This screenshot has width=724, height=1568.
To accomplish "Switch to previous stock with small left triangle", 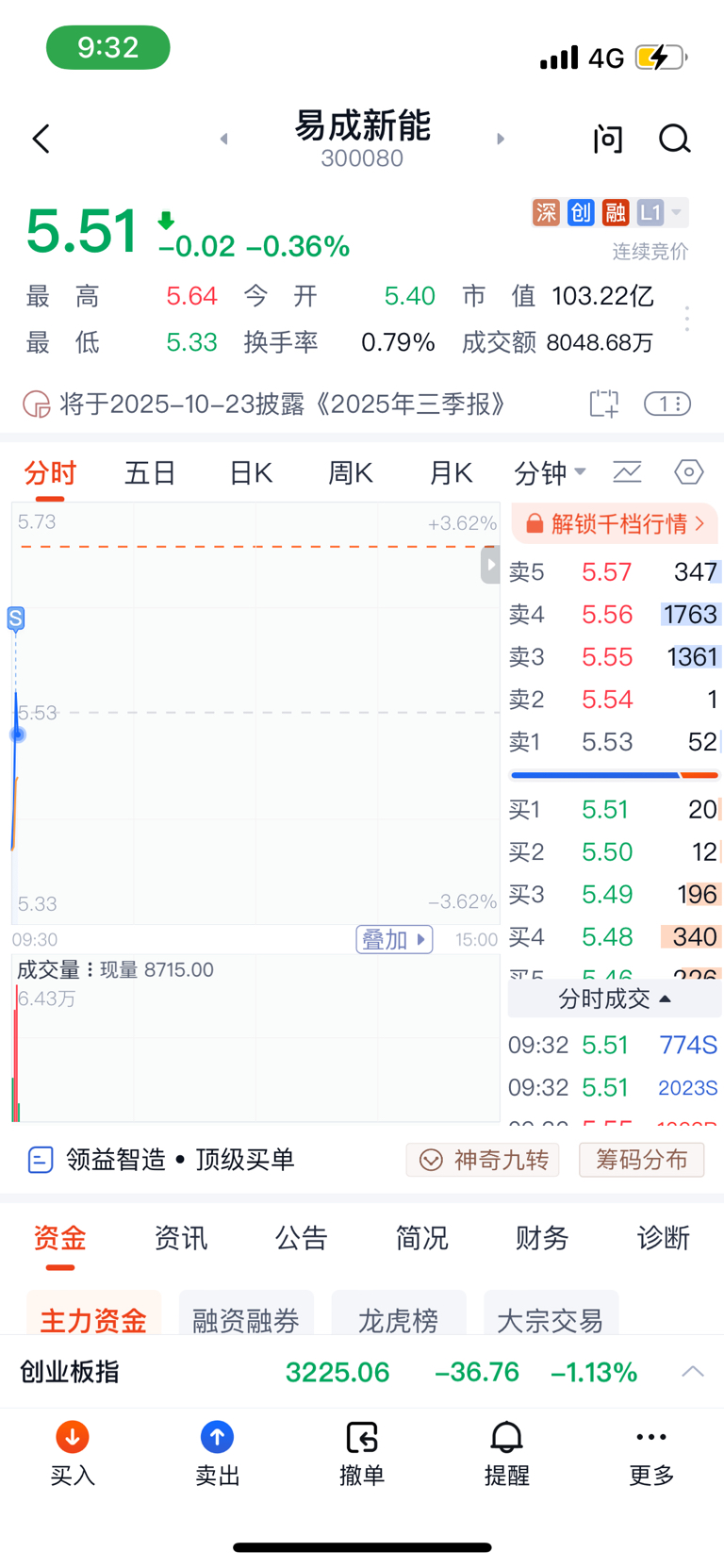I will point(223,139).
